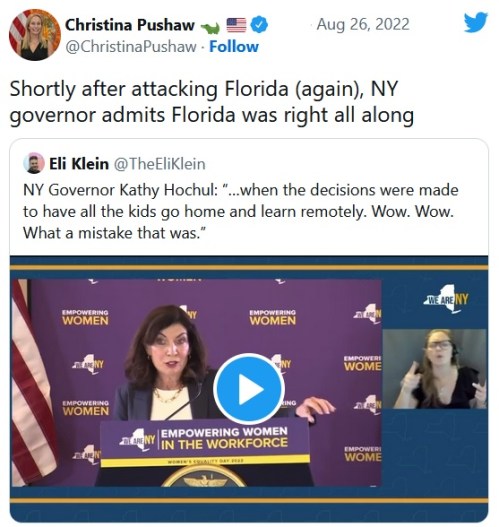The height and width of the screenshot is (527, 499).
Task: Open Eli Klein's small avatar
Action: click(34, 163)
